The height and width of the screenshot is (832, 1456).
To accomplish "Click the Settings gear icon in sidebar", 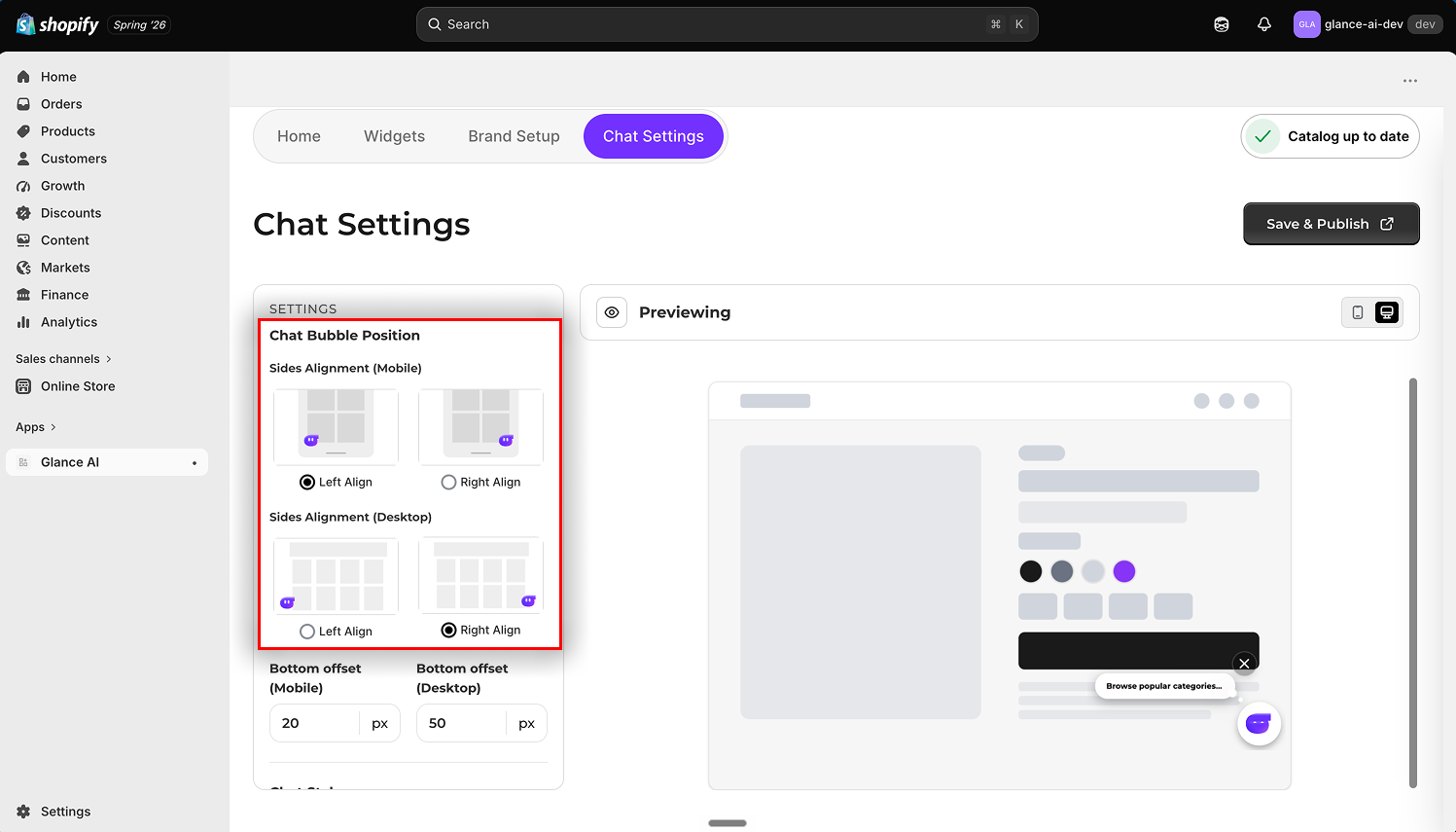I will coord(23,812).
